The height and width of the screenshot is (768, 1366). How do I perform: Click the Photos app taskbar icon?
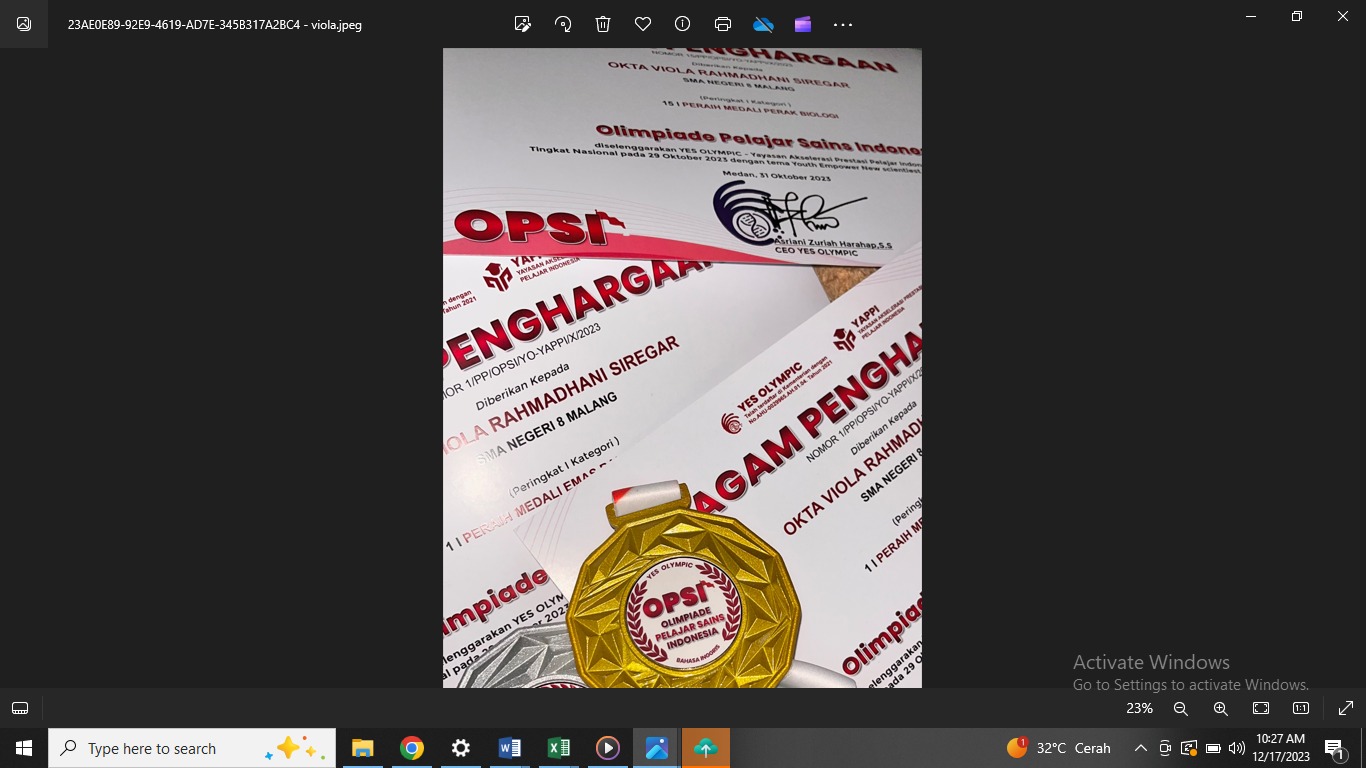[x=656, y=748]
